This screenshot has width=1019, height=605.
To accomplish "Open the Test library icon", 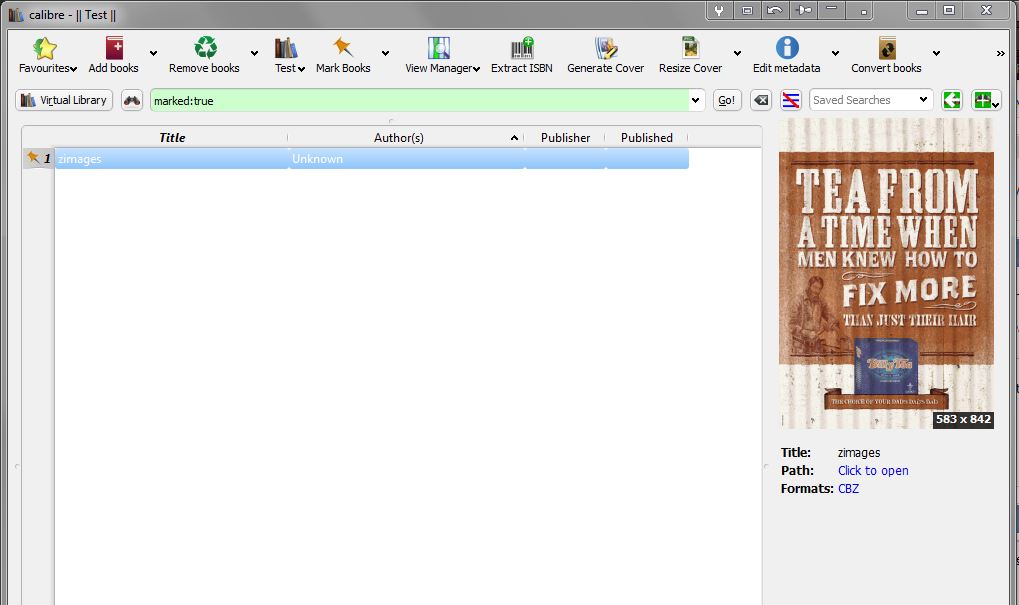I will click(285, 48).
